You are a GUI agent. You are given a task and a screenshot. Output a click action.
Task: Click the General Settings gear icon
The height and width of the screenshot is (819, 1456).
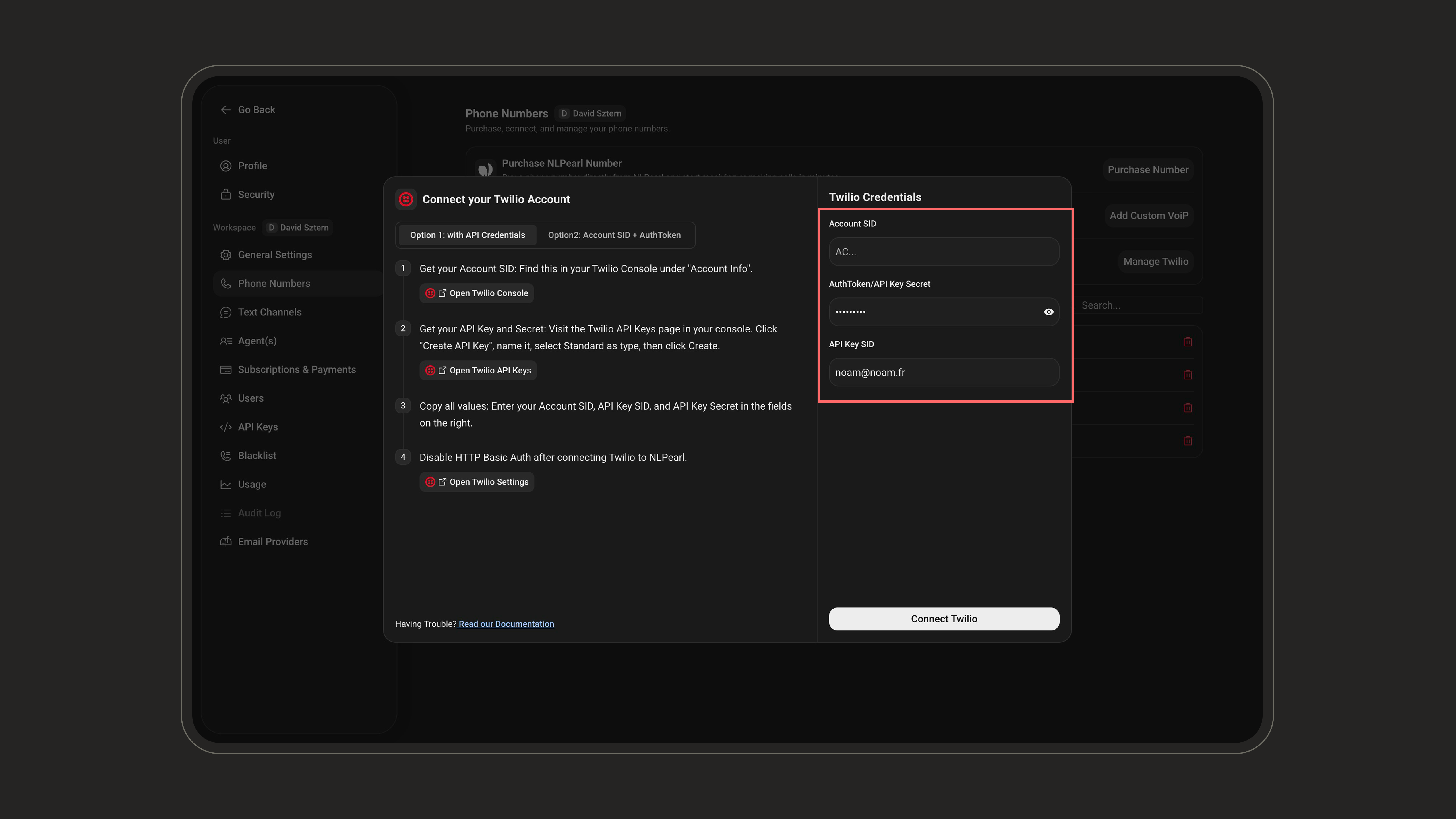(226, 255)
